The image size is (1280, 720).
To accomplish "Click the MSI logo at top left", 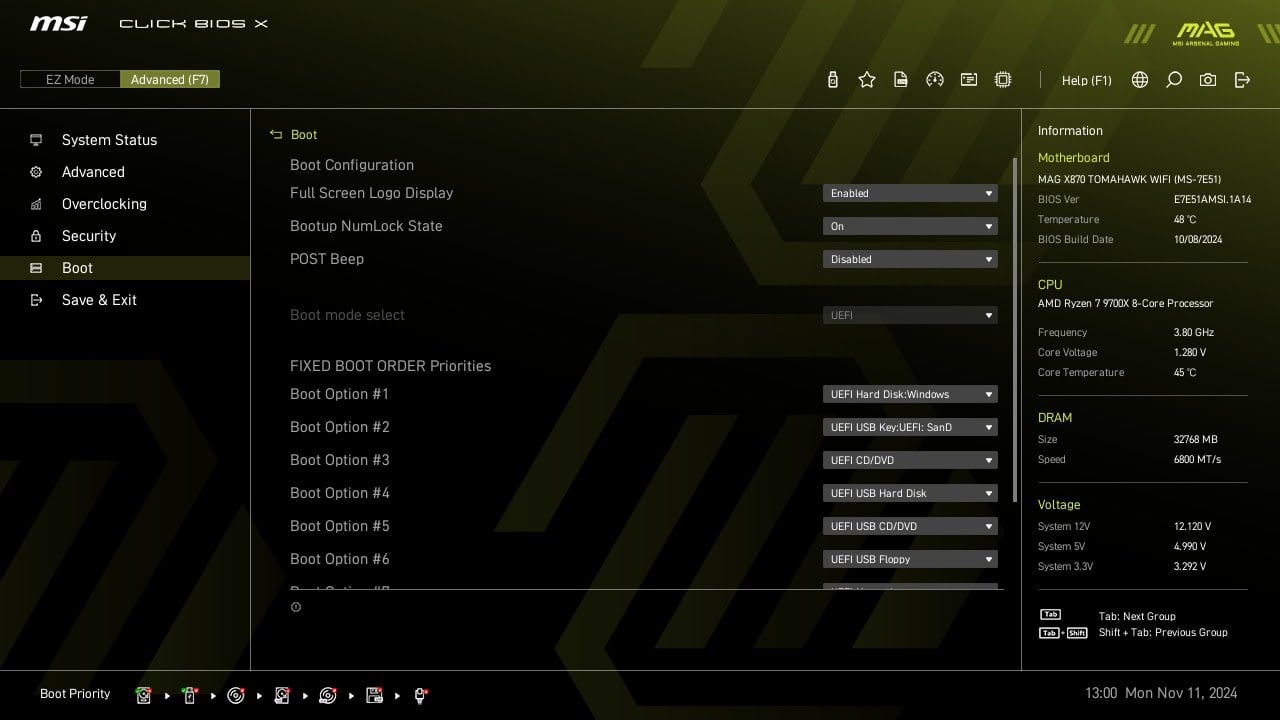I will point(58,23).
